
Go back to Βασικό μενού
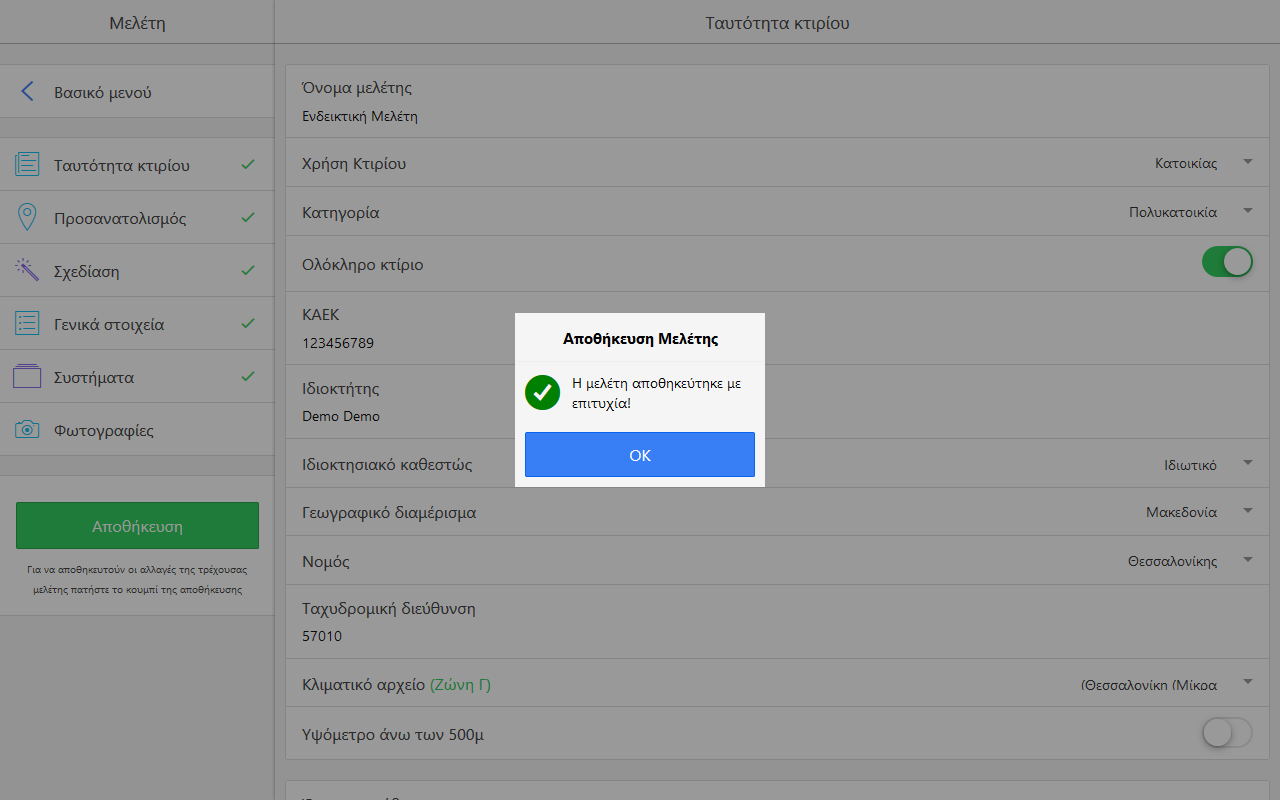(x=137, y=92)
